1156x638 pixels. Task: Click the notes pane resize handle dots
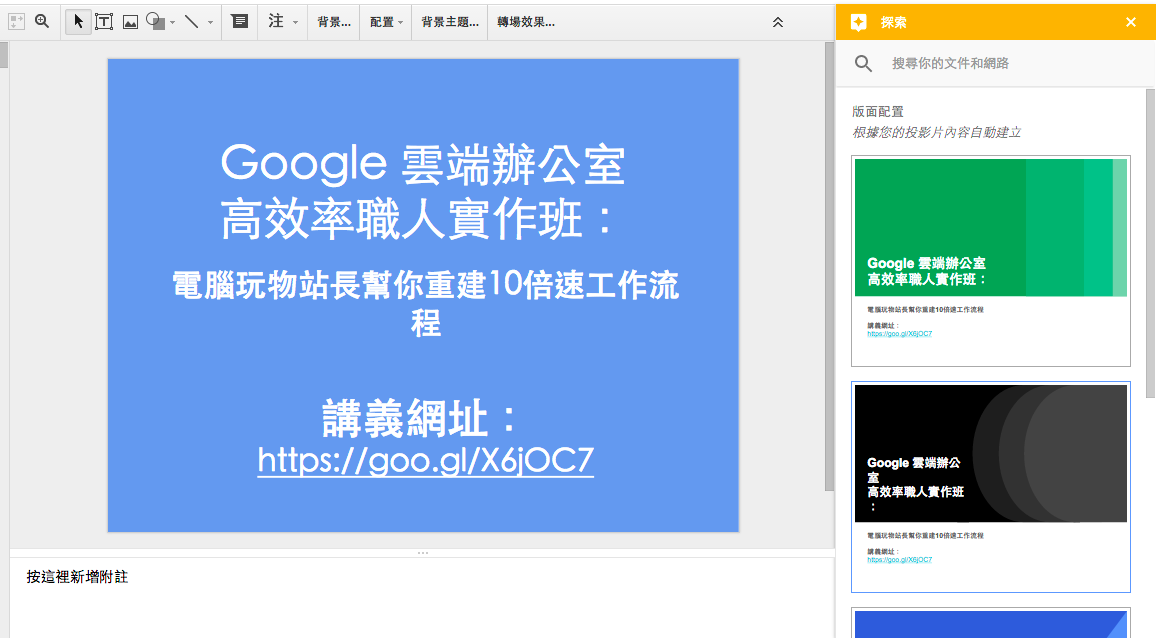pos(422,552)
